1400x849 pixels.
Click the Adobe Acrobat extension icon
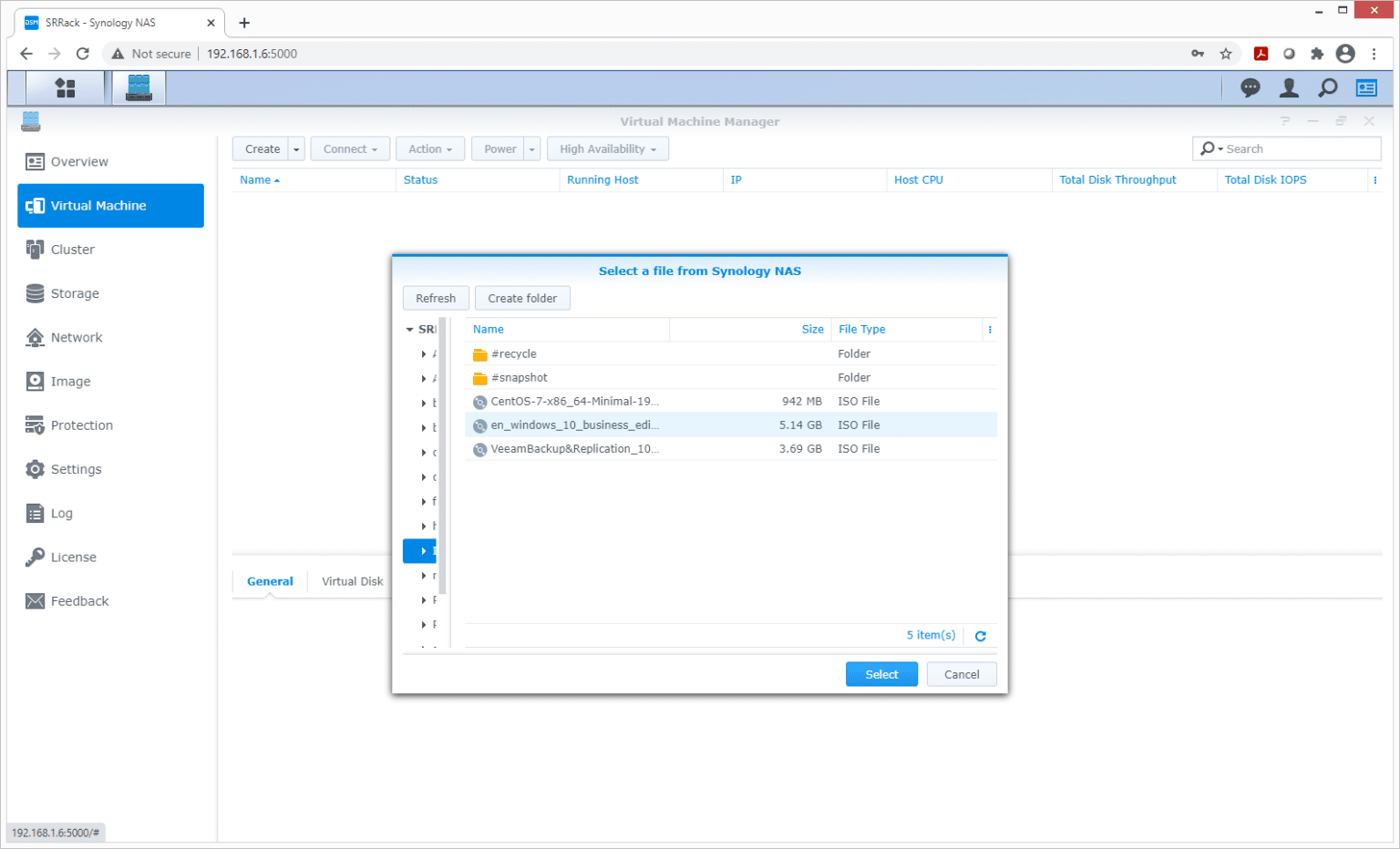1261,54
